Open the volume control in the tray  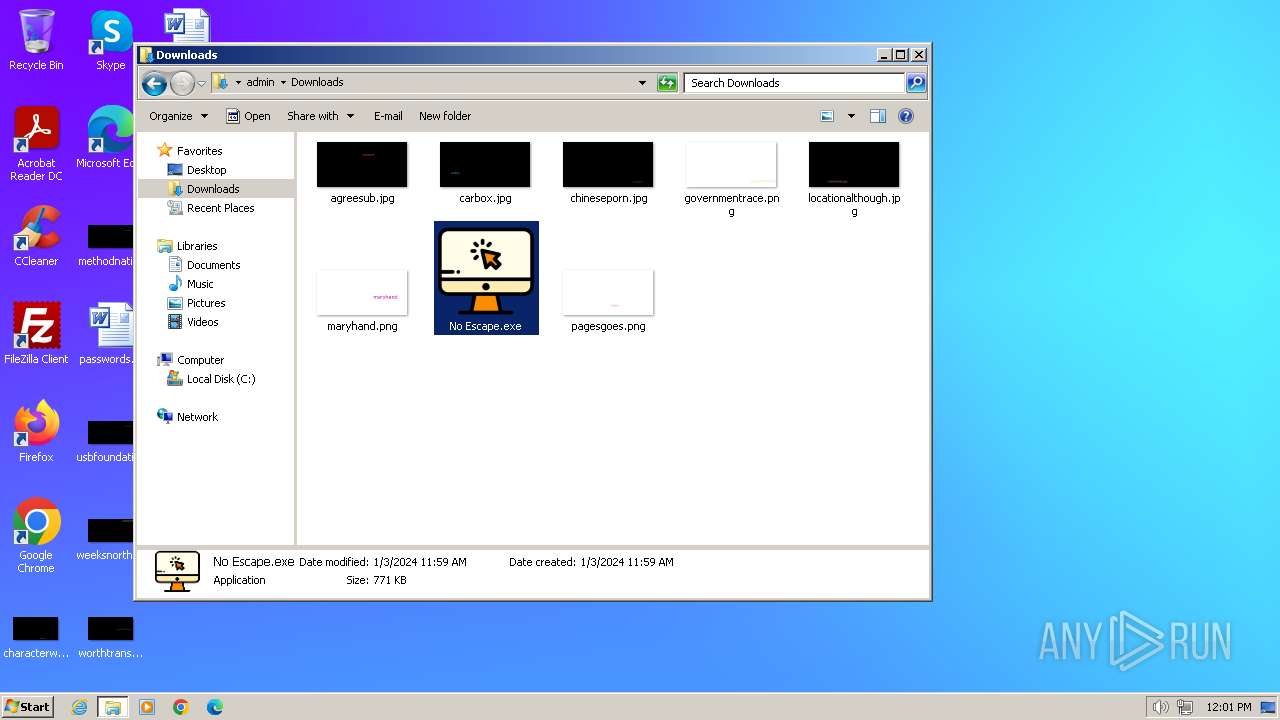point(1161,707)
